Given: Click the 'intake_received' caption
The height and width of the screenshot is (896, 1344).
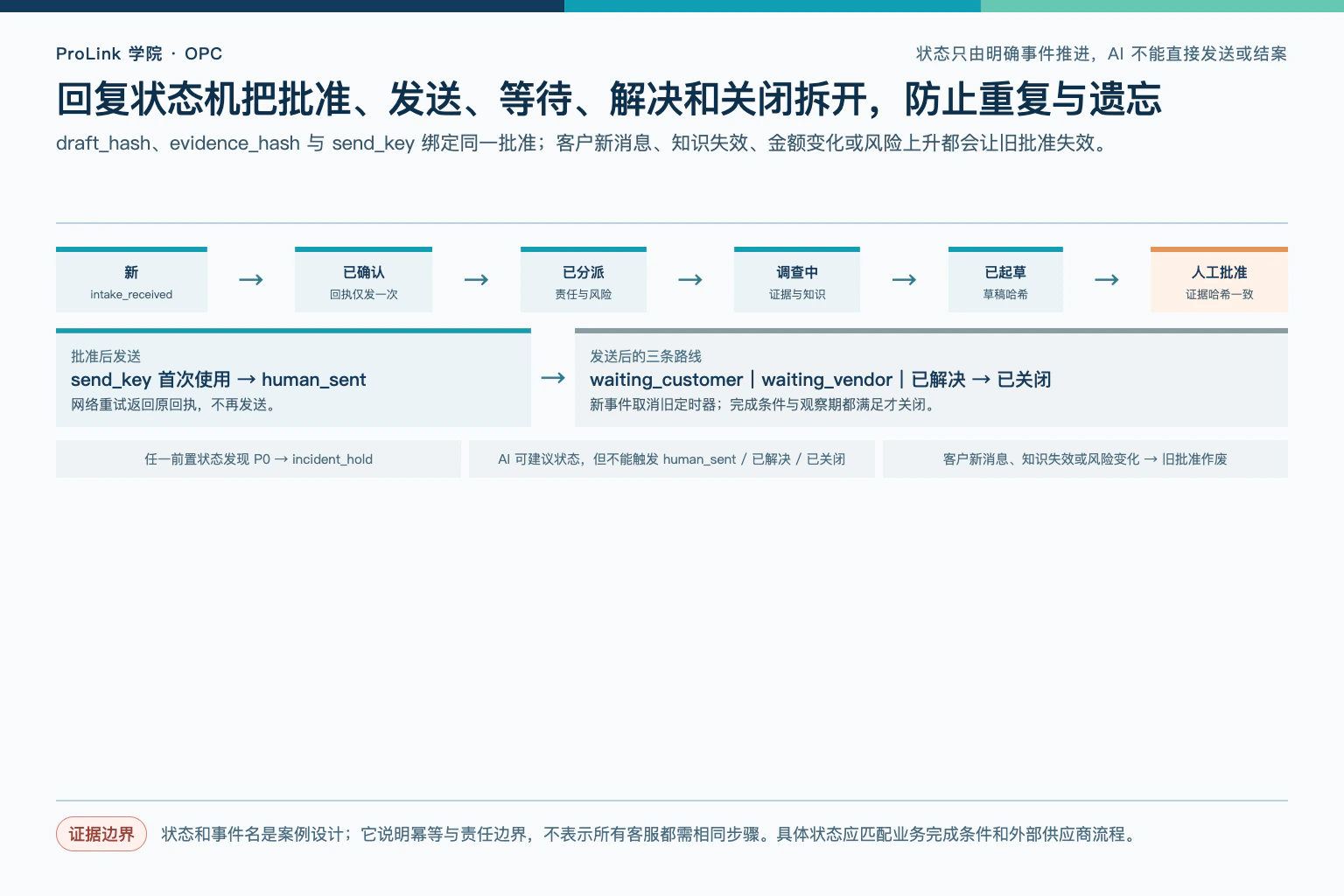Looking at the screenshot, I should [131, 294].
